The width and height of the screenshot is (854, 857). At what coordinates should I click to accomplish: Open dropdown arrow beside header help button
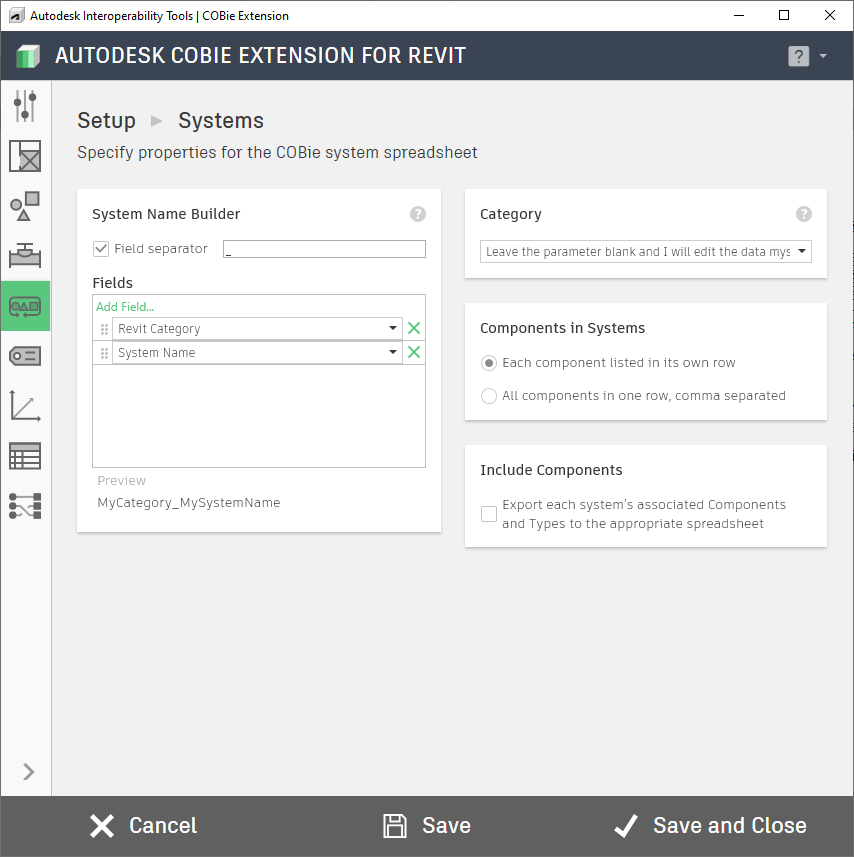823,56
